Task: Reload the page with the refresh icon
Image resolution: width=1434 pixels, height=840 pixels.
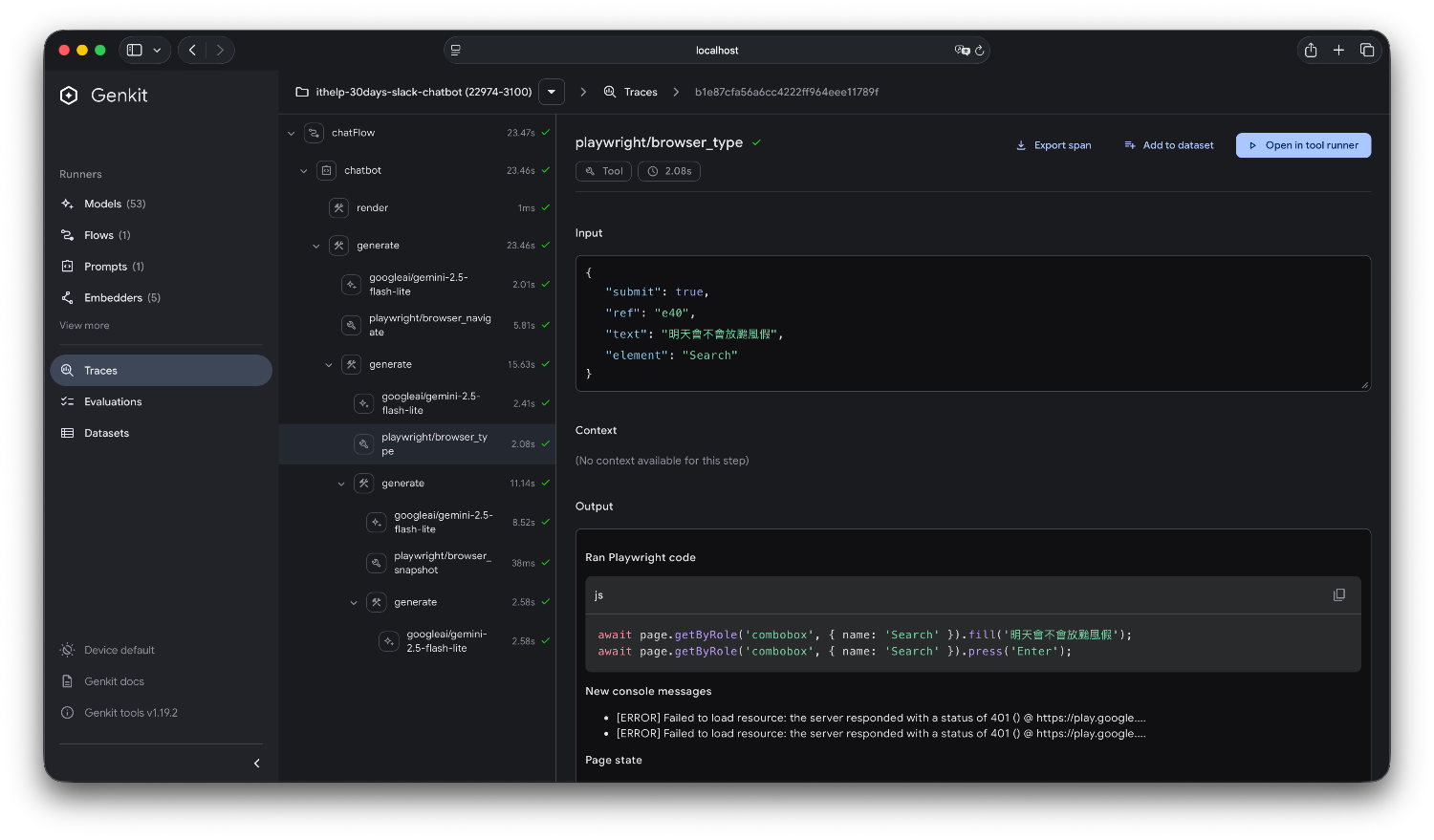Action: [979, 51]
